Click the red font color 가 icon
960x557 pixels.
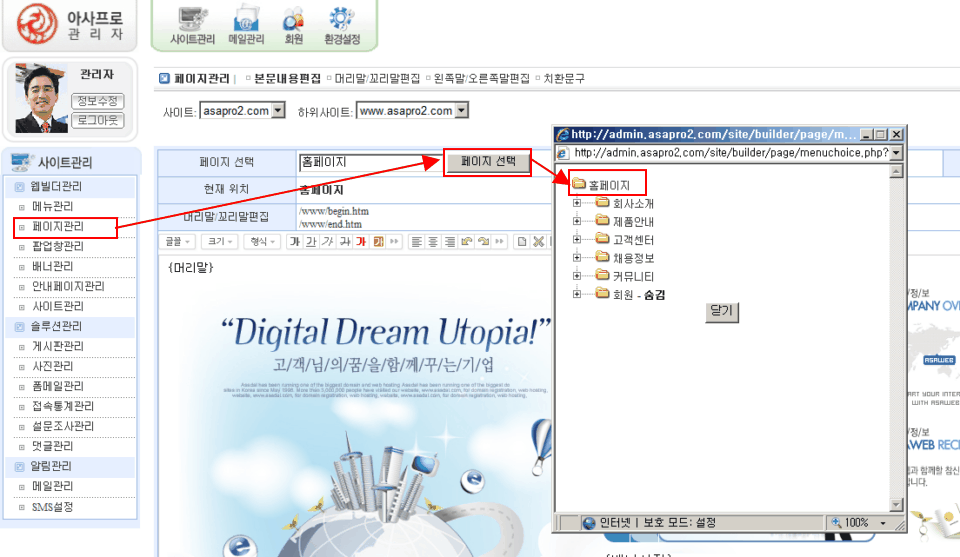(360, 241)
